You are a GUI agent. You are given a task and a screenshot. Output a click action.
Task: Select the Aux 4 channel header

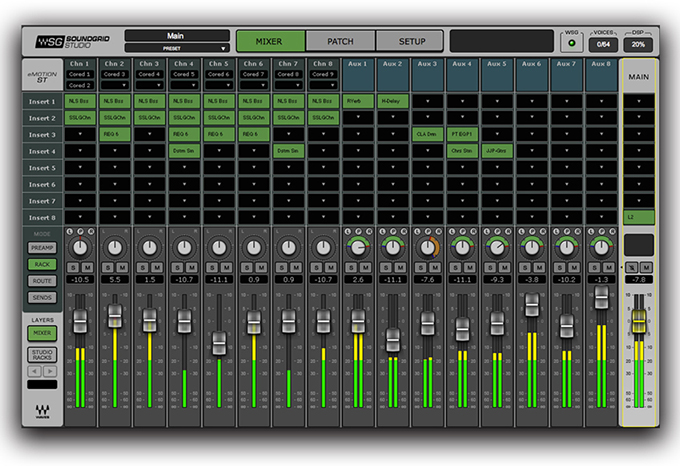pos(462,75)
